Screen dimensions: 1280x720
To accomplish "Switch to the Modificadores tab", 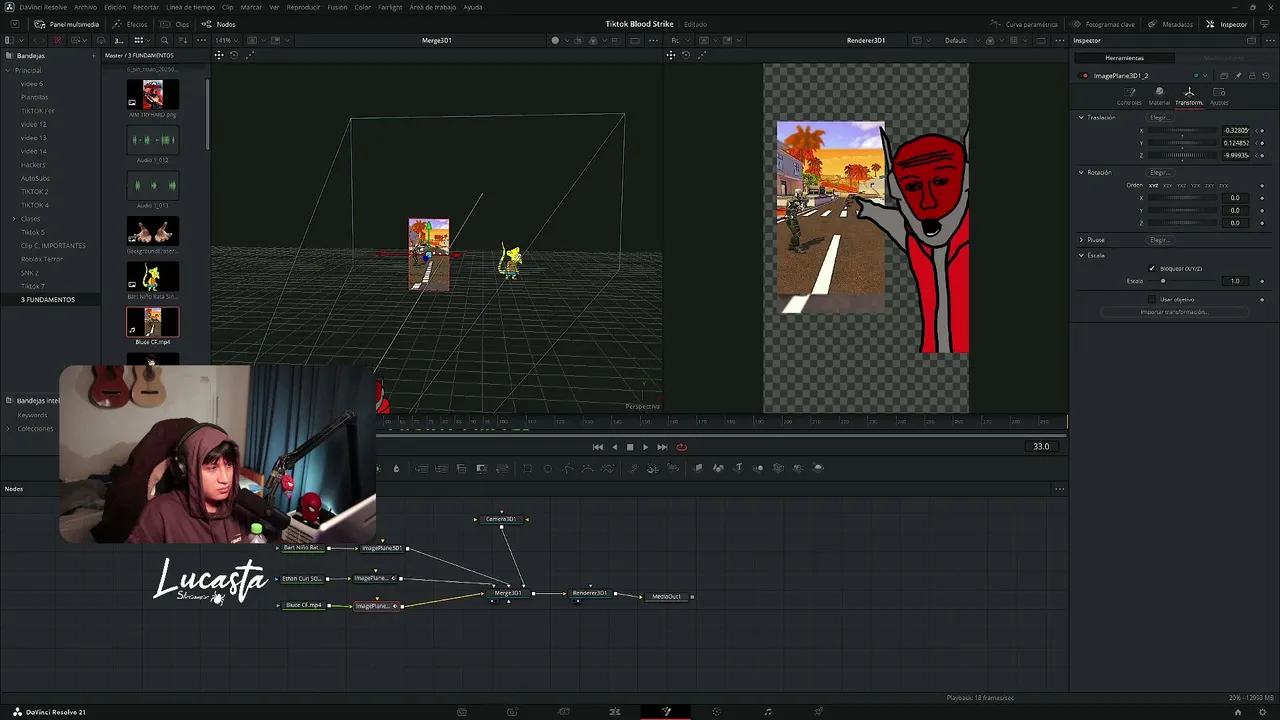I will click(1223, 58).
